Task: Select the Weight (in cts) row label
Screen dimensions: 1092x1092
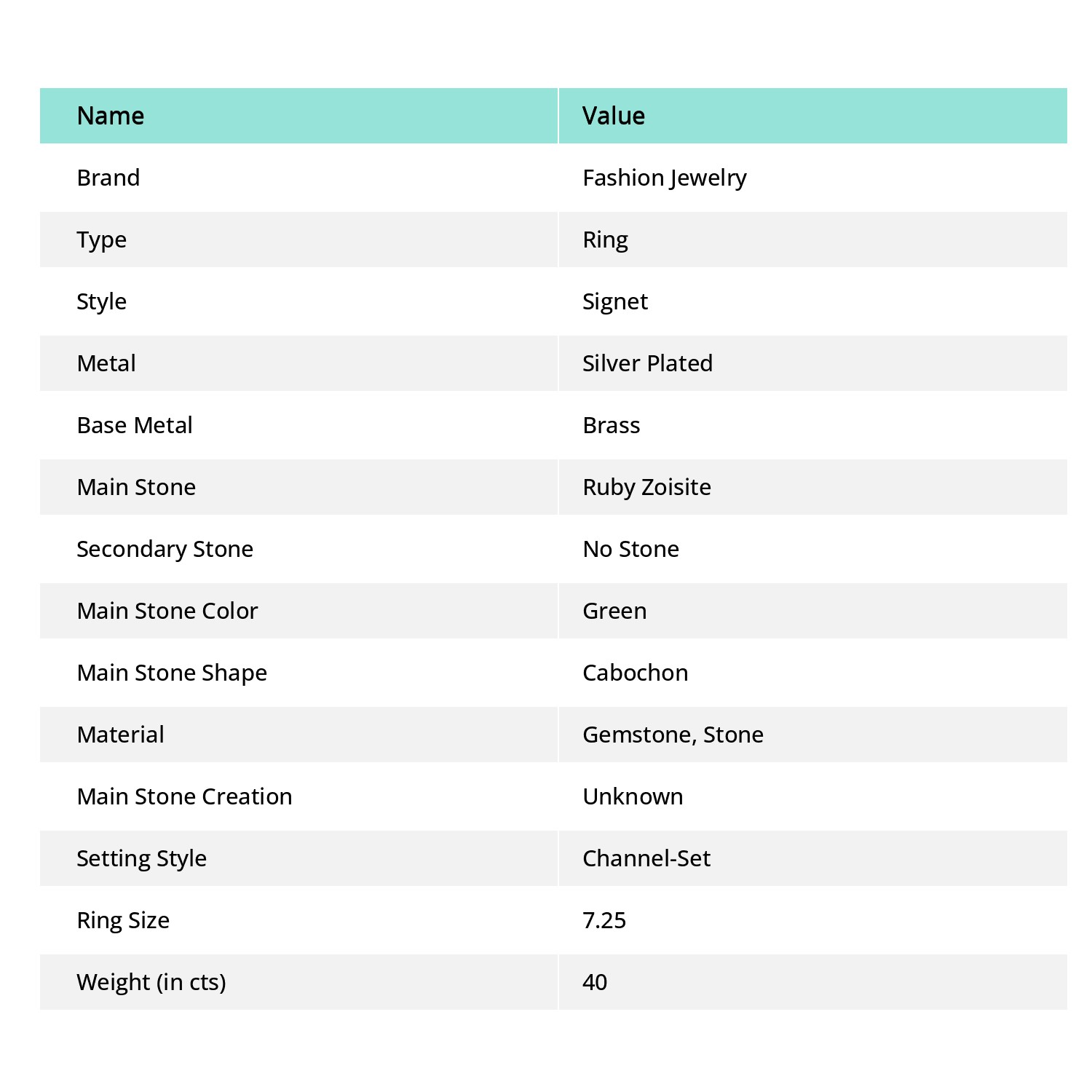Action: 151,982
